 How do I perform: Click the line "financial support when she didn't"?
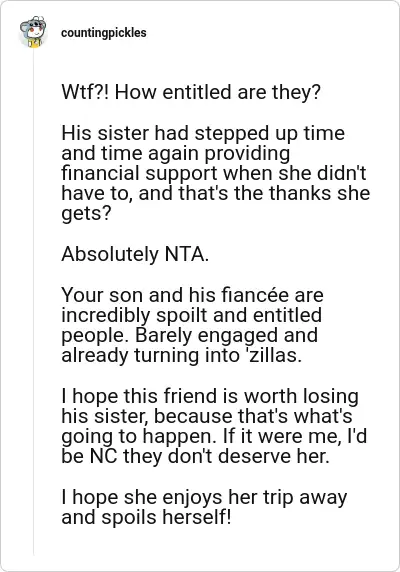[213, 173]
